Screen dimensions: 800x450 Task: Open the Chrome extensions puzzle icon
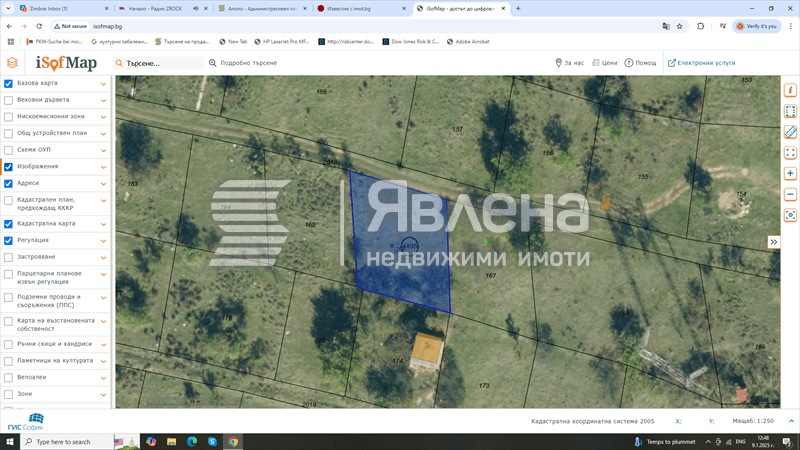click(701, 26)
